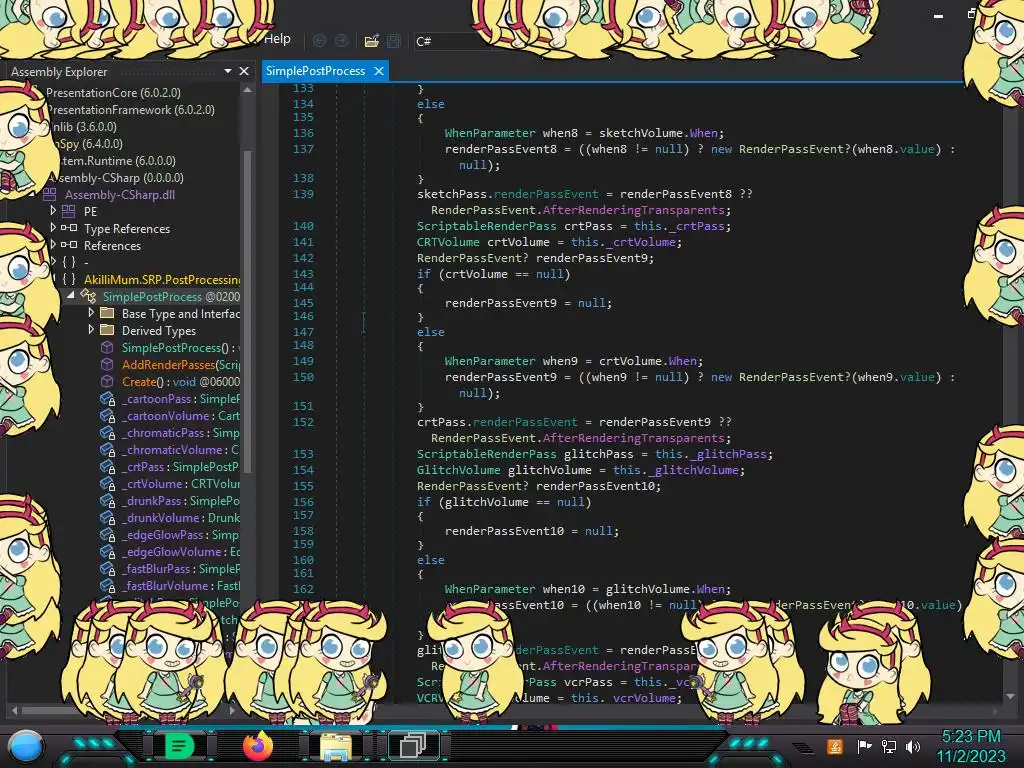
Task: Click the Assembly-CSharp.dll module icon
Action: pyautogui.click(x=50, y=195)
